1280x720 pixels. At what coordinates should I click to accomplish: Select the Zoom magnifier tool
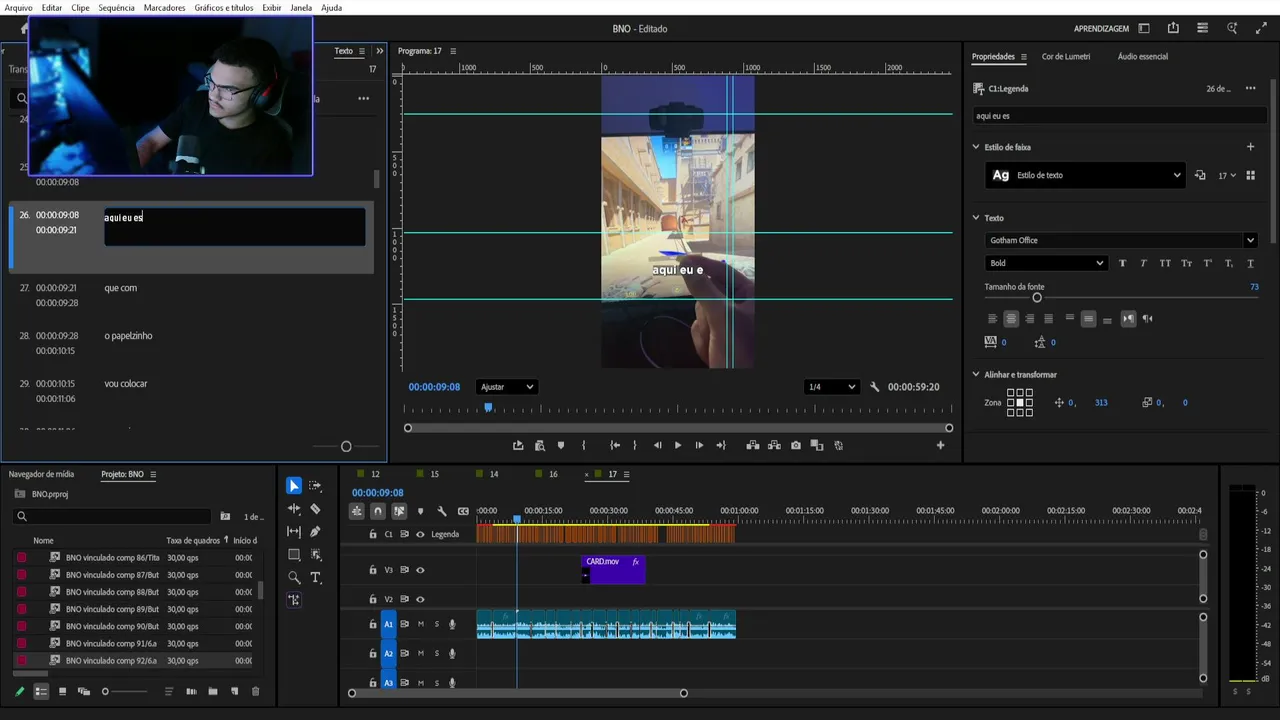(x=294, y=577)
